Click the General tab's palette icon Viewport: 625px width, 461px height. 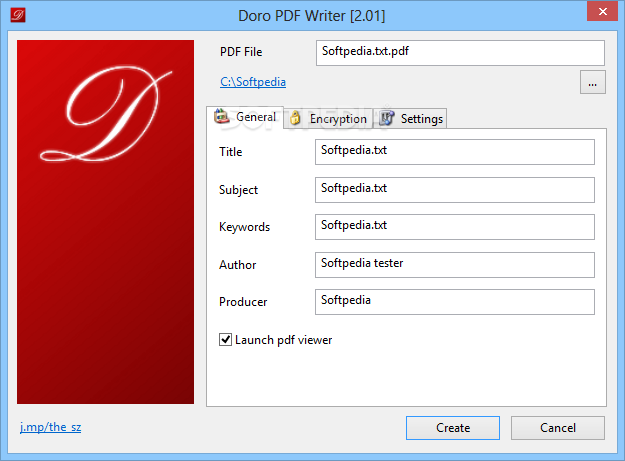coord(222,116)
